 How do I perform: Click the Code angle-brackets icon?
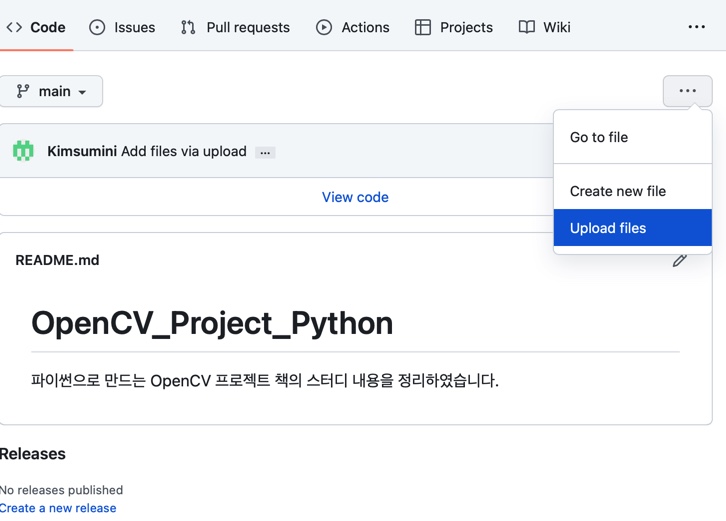point(14,27)
